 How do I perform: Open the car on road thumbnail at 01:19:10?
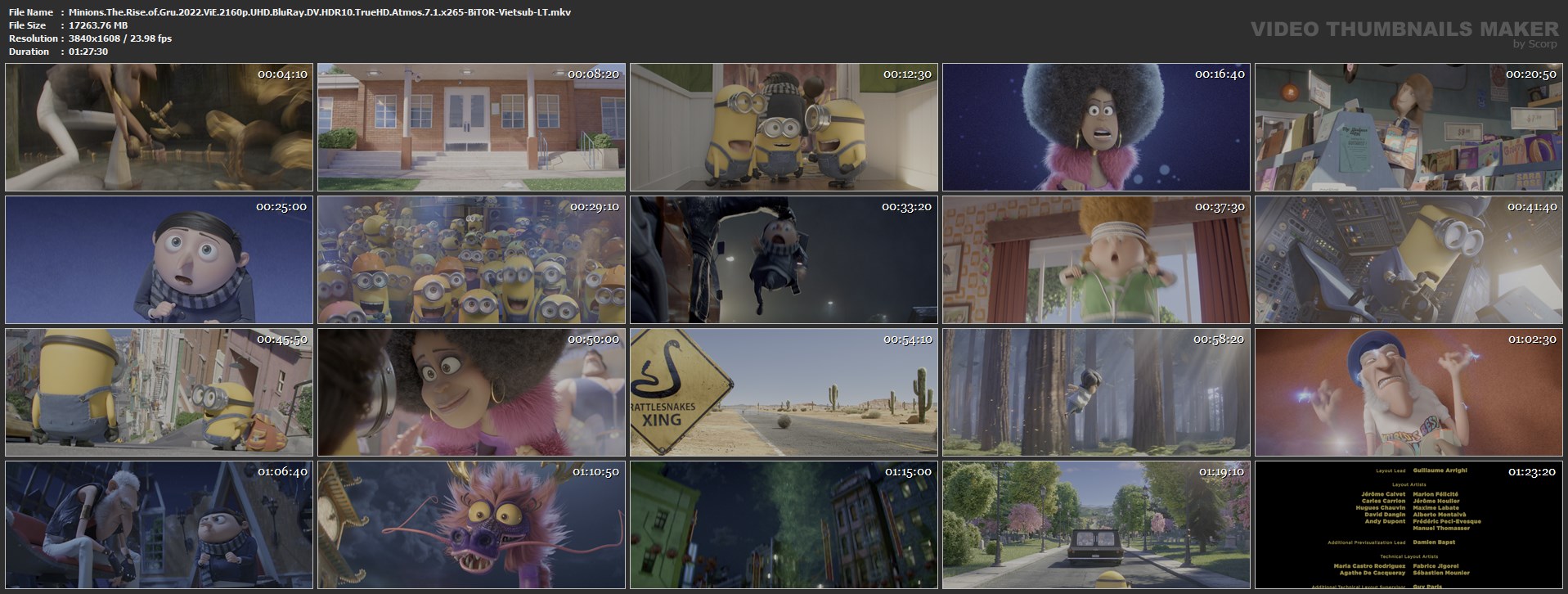(x=1096, y=525)
